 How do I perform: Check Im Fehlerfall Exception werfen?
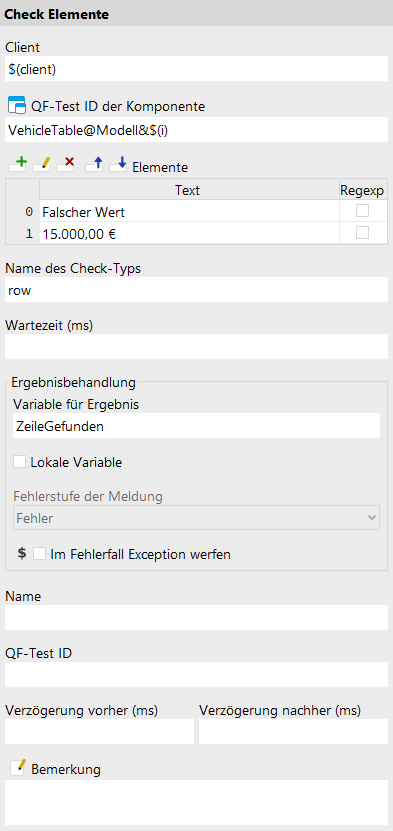[39, 554]
